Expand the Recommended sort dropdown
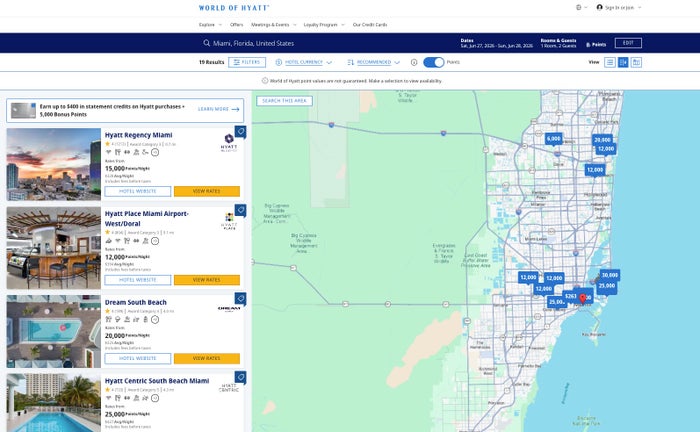 point(374,62)
